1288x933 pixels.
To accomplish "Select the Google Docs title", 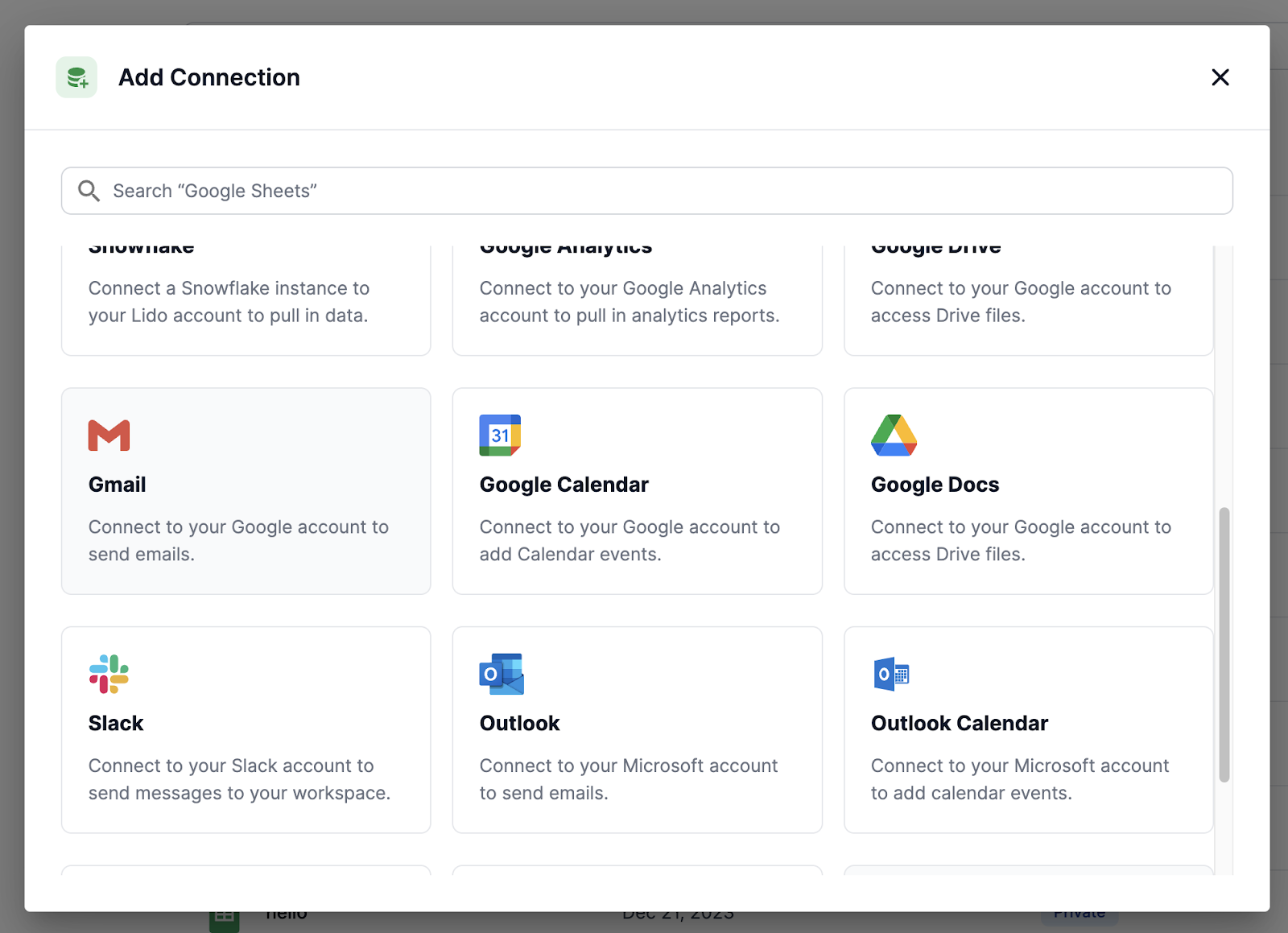I will click(935, 485).
